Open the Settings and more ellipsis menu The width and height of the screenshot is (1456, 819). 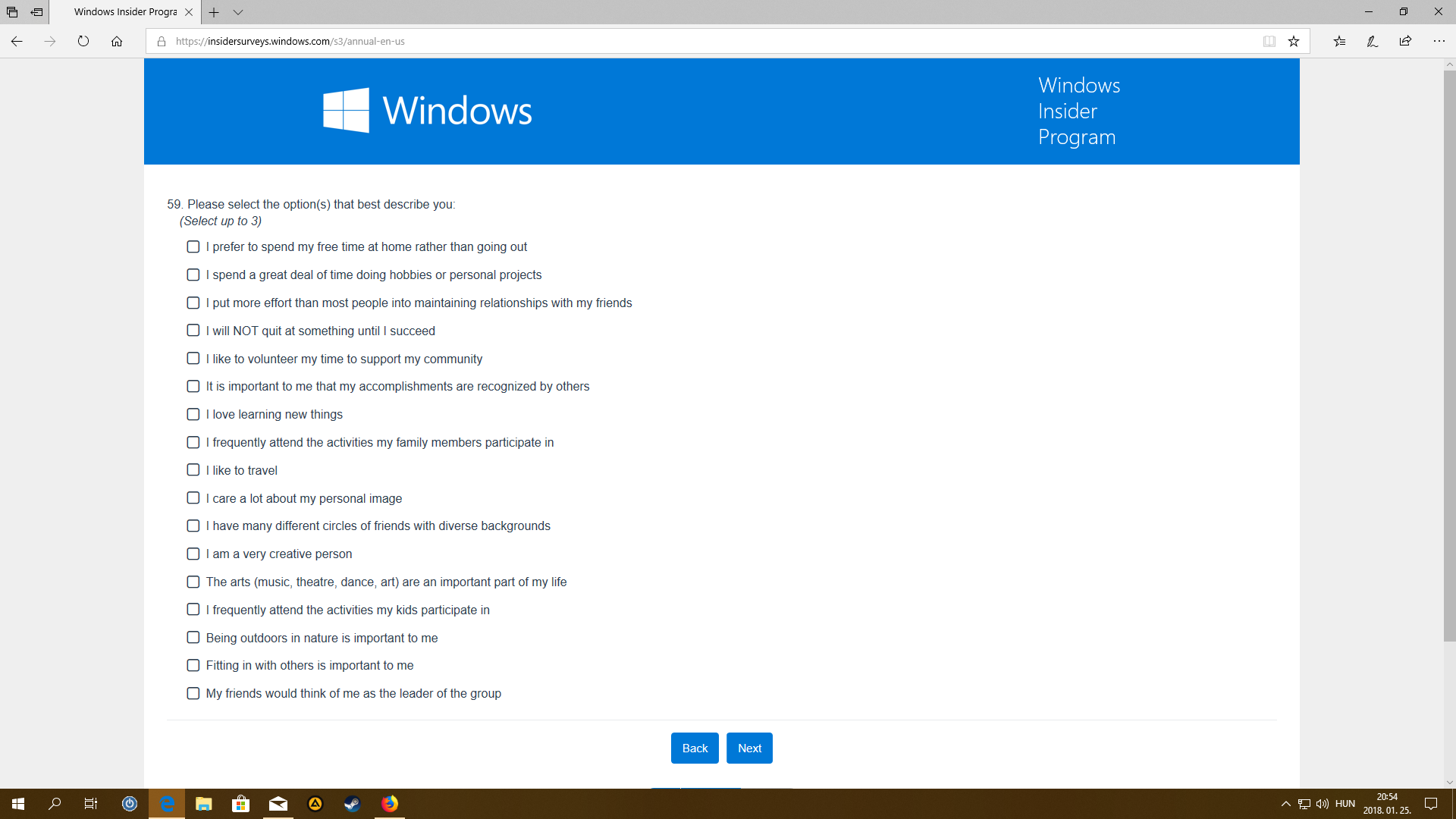coord(1439,42)
